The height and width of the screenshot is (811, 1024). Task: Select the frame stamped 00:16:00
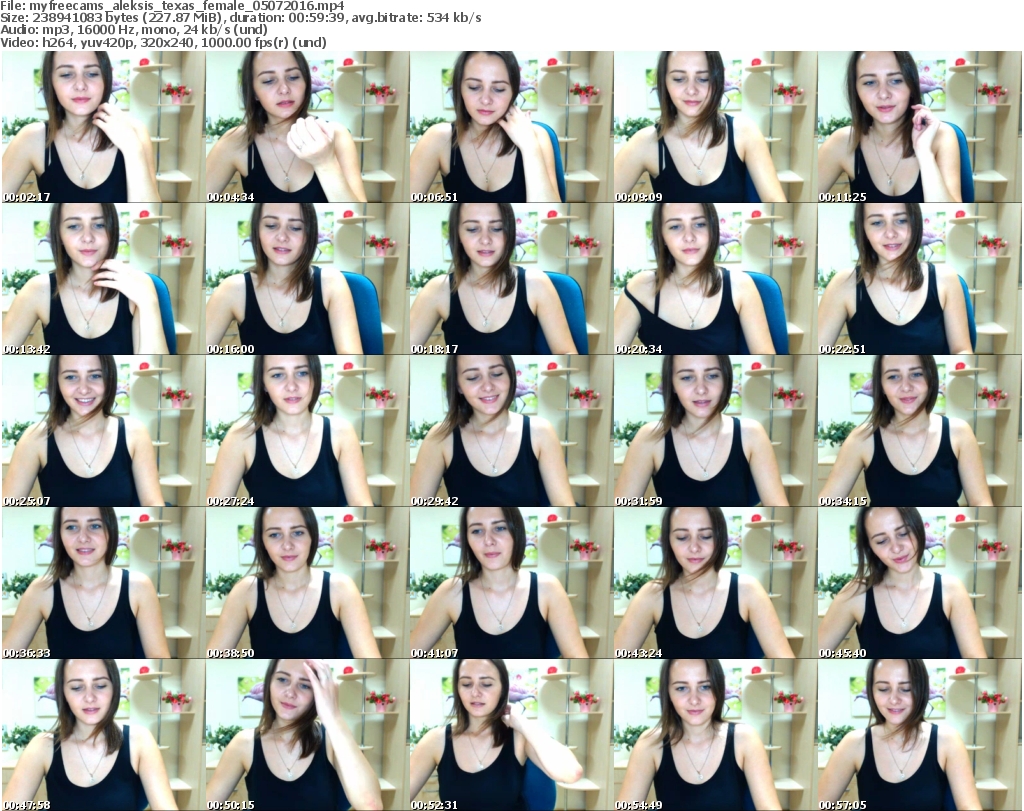308,279
